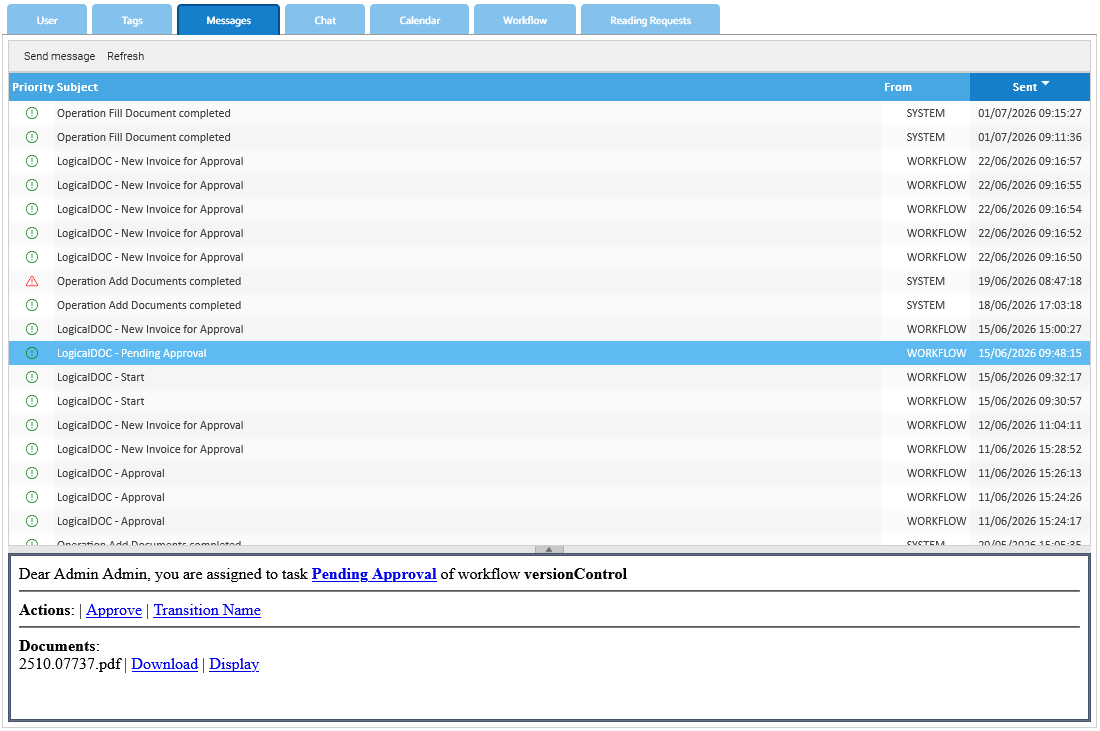Click priority icon of Start message 15/06/2026 09:32:17

[x=32, y=377]
